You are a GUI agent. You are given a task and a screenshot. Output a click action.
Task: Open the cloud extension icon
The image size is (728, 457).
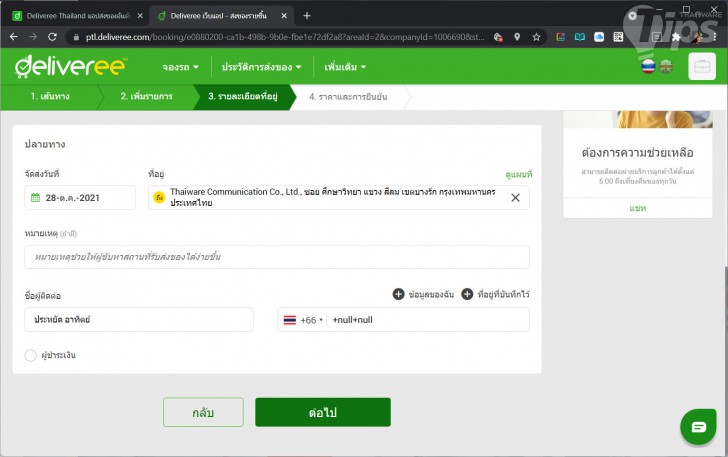(x=599, y=37)
